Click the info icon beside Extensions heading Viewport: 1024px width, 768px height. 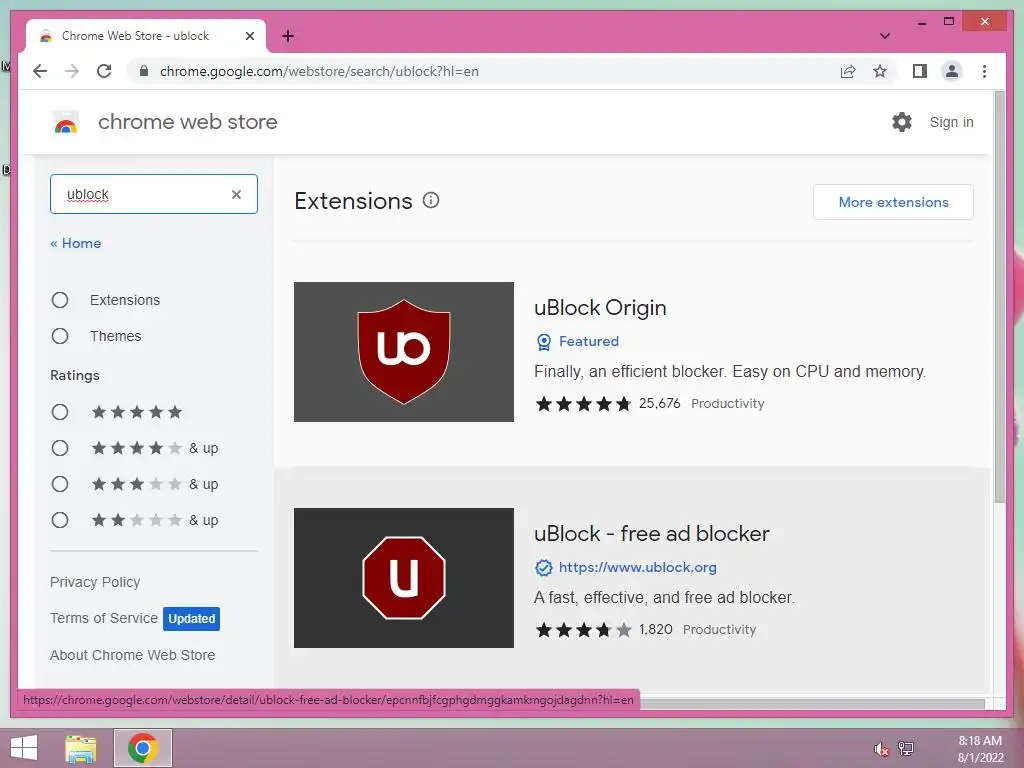pos(431,200)
